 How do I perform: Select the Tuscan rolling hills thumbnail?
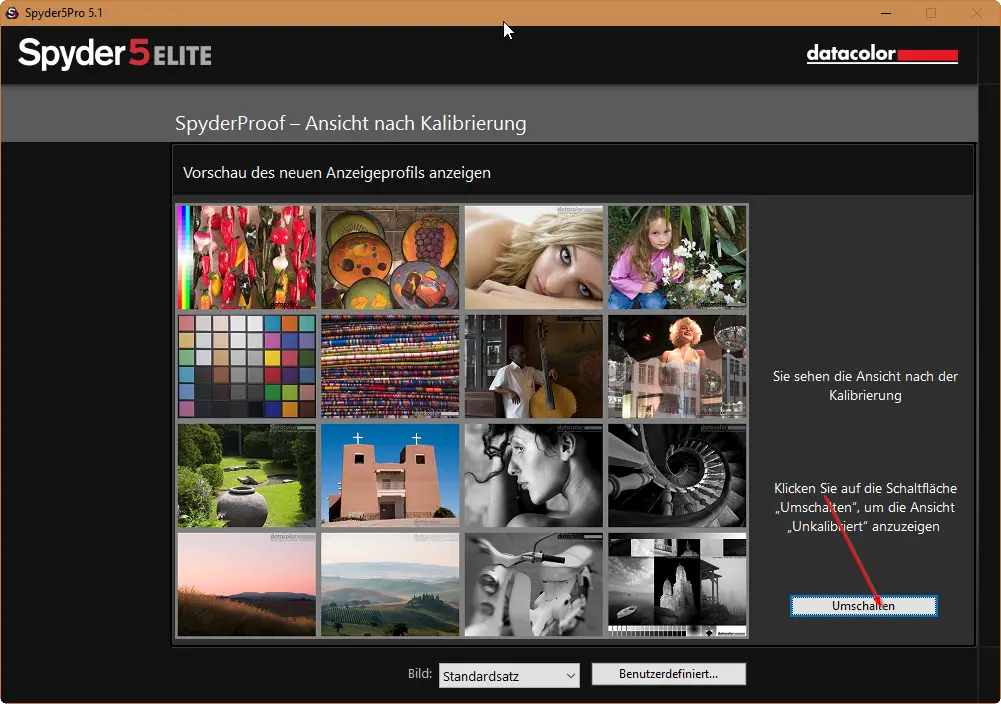point(390,585)
